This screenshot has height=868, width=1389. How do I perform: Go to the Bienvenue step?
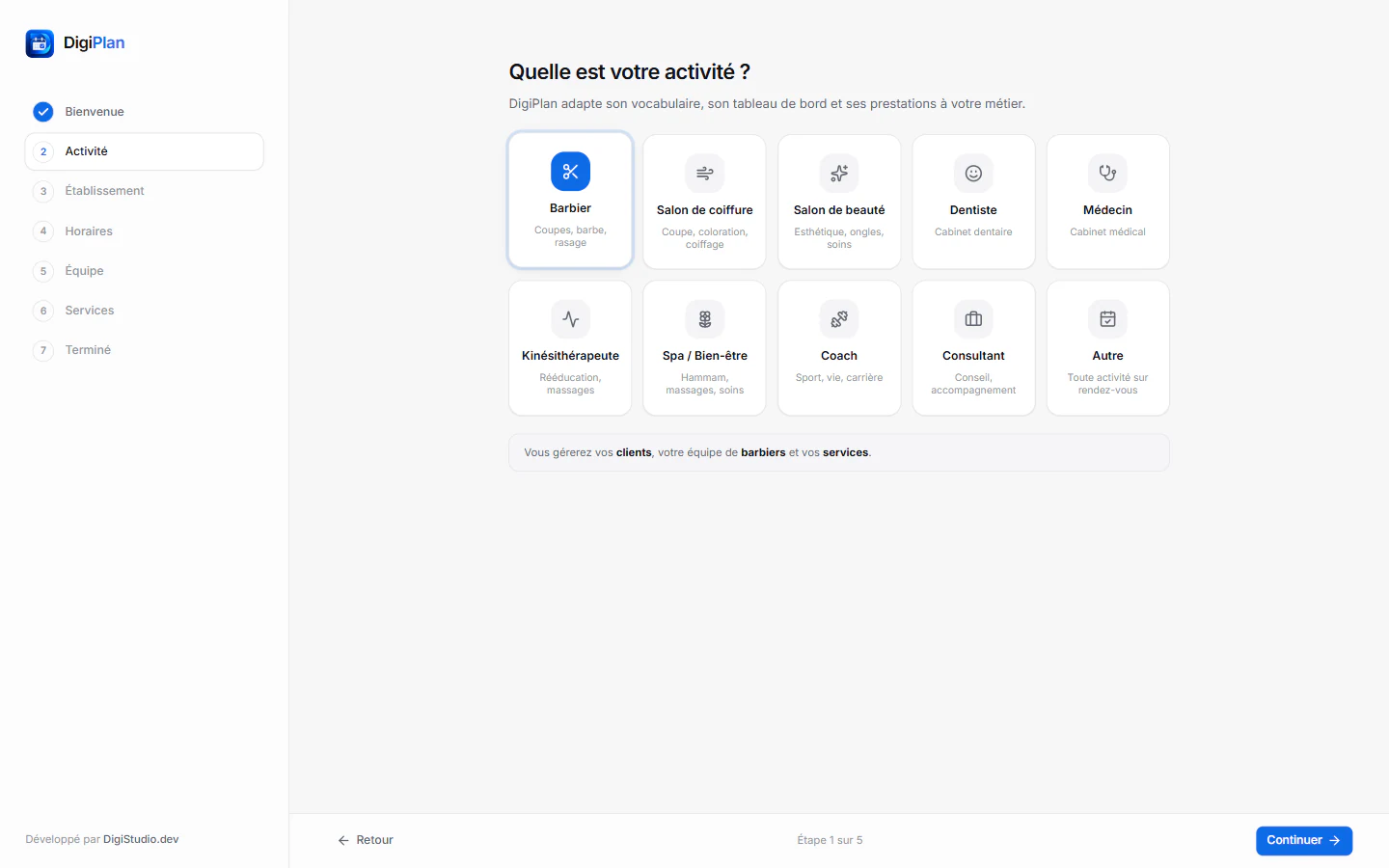click(145, 112)
